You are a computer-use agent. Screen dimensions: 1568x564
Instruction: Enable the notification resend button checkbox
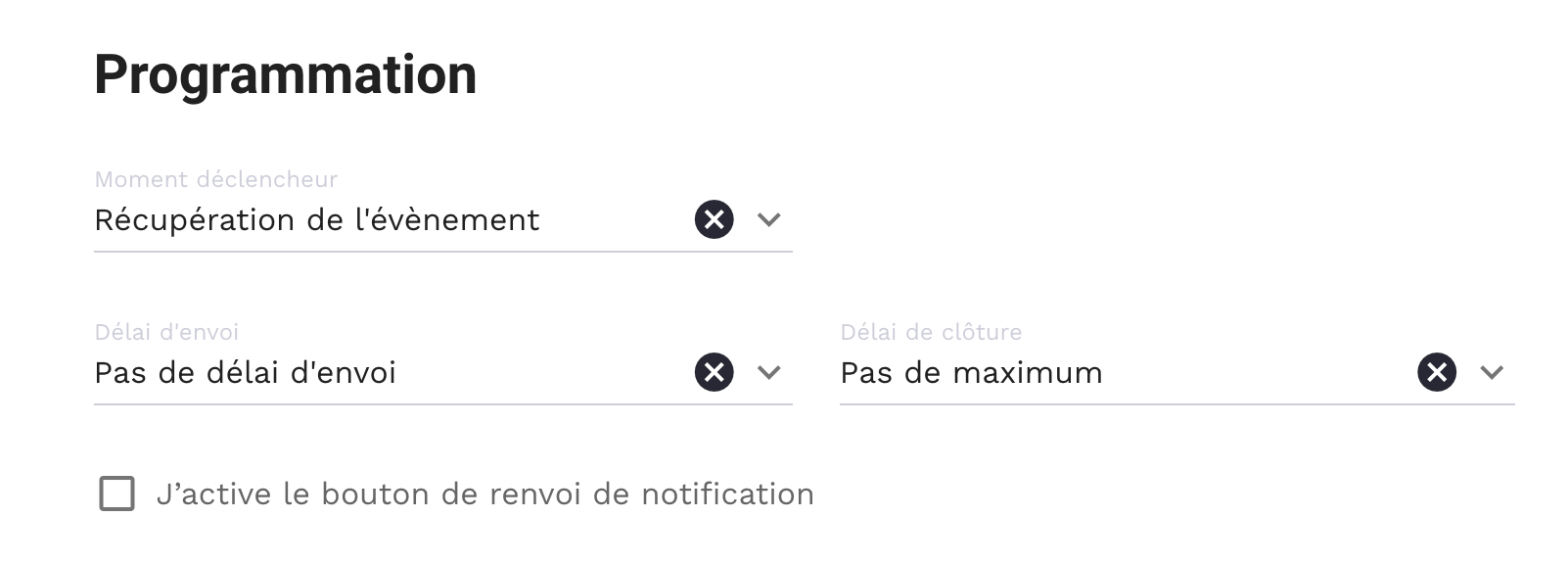pos(117,493)
